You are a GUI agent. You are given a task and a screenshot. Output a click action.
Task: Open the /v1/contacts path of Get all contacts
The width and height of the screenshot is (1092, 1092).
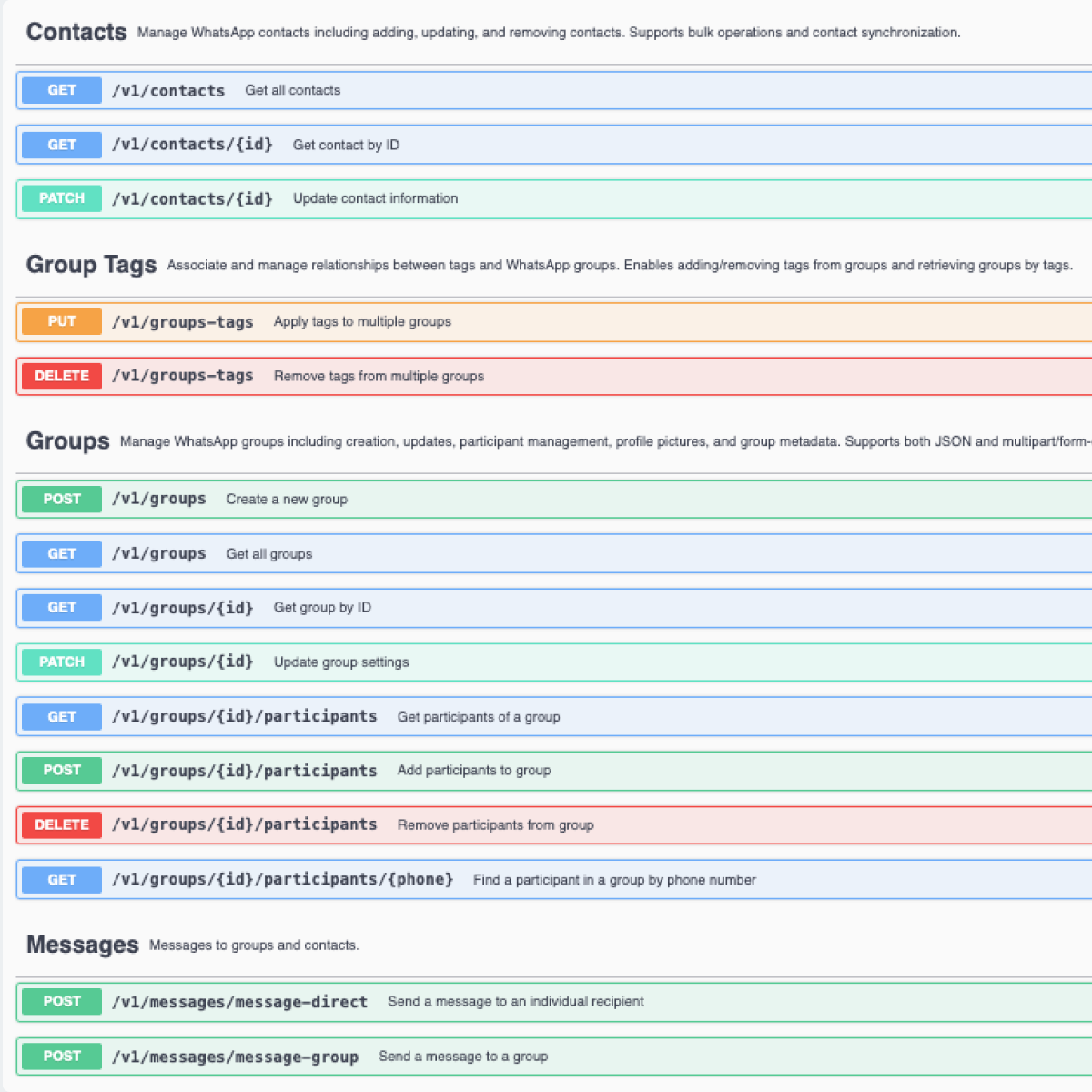coord(168,91)
